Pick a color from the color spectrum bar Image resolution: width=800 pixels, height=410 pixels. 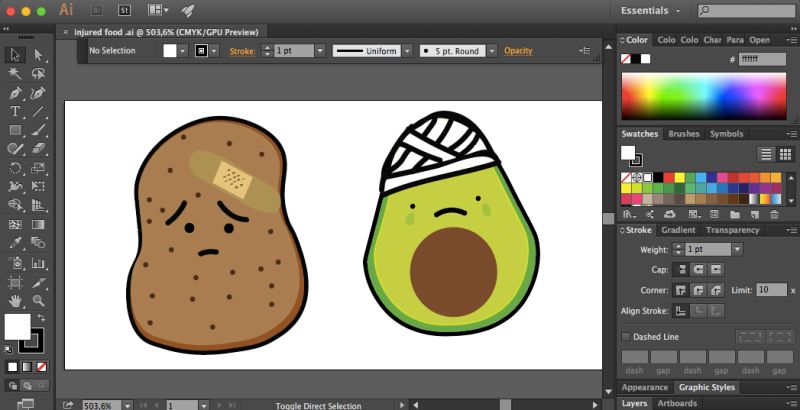(704, 96)
